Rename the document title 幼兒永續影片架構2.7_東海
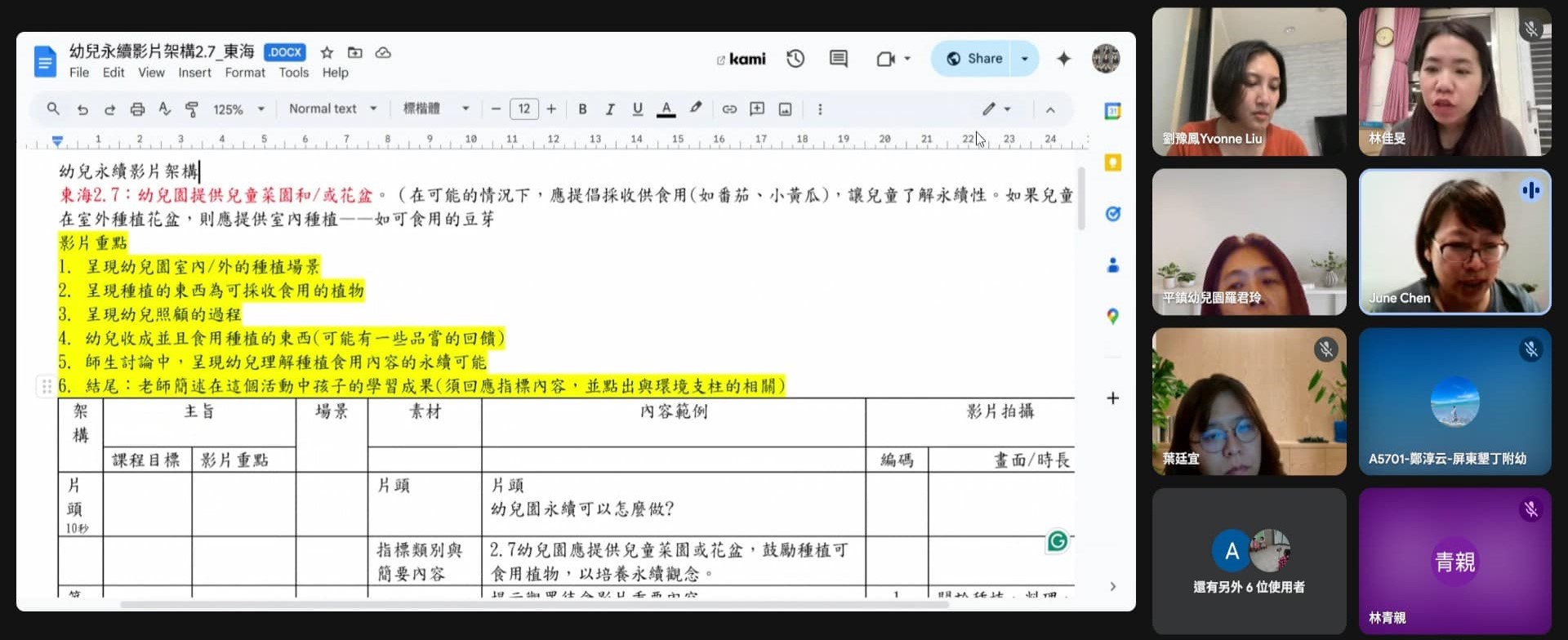The height and width of the screenshot is (640, 1568). click(162, 52)
